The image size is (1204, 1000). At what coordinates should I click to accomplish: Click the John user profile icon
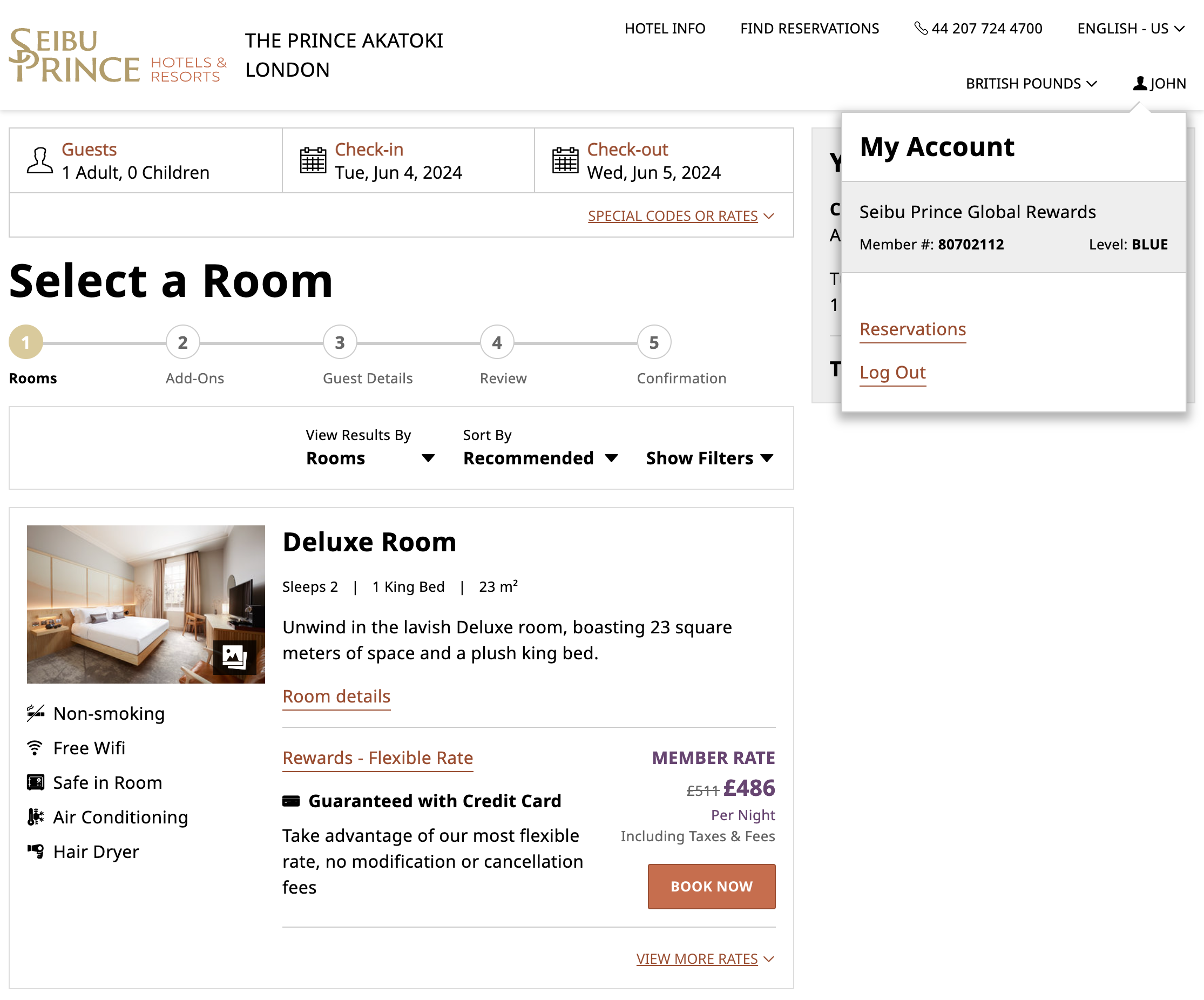pyautogui.click(x=1140, y=84)
